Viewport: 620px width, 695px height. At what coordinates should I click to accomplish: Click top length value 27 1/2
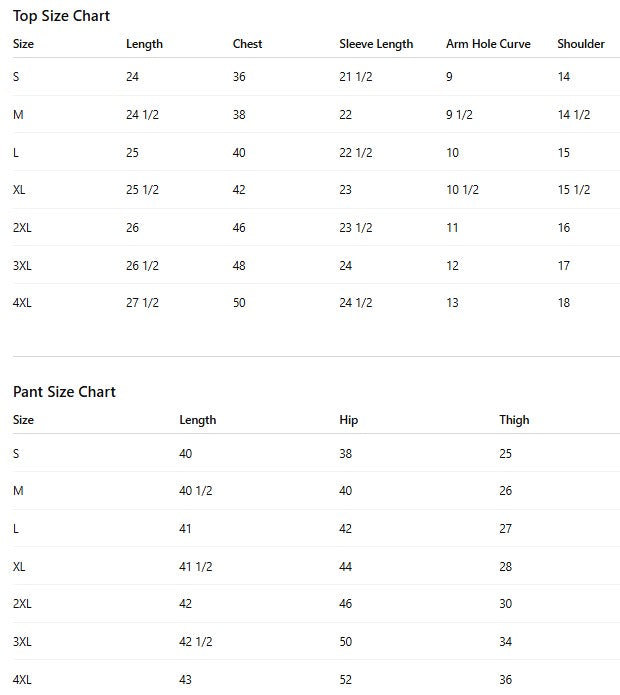coord(142,303)
